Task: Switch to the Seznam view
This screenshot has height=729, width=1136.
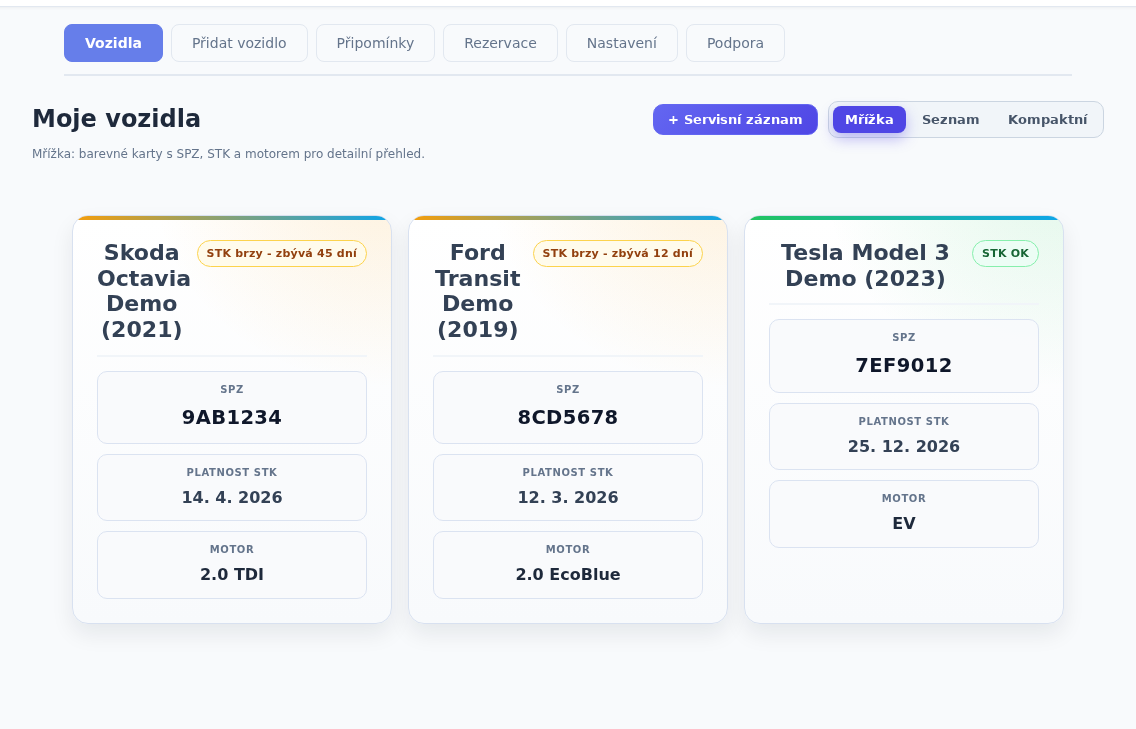Action: [951, 120]
